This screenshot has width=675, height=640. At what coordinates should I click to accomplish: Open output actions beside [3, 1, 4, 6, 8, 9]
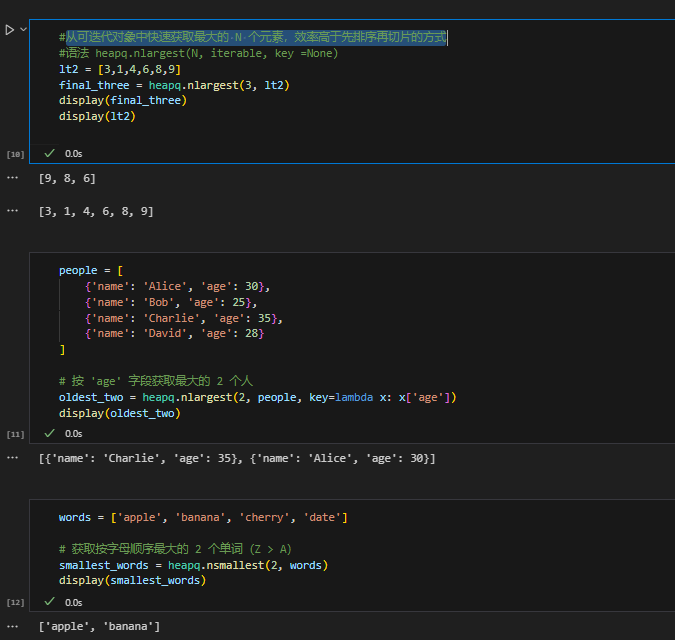coord(12,211)
